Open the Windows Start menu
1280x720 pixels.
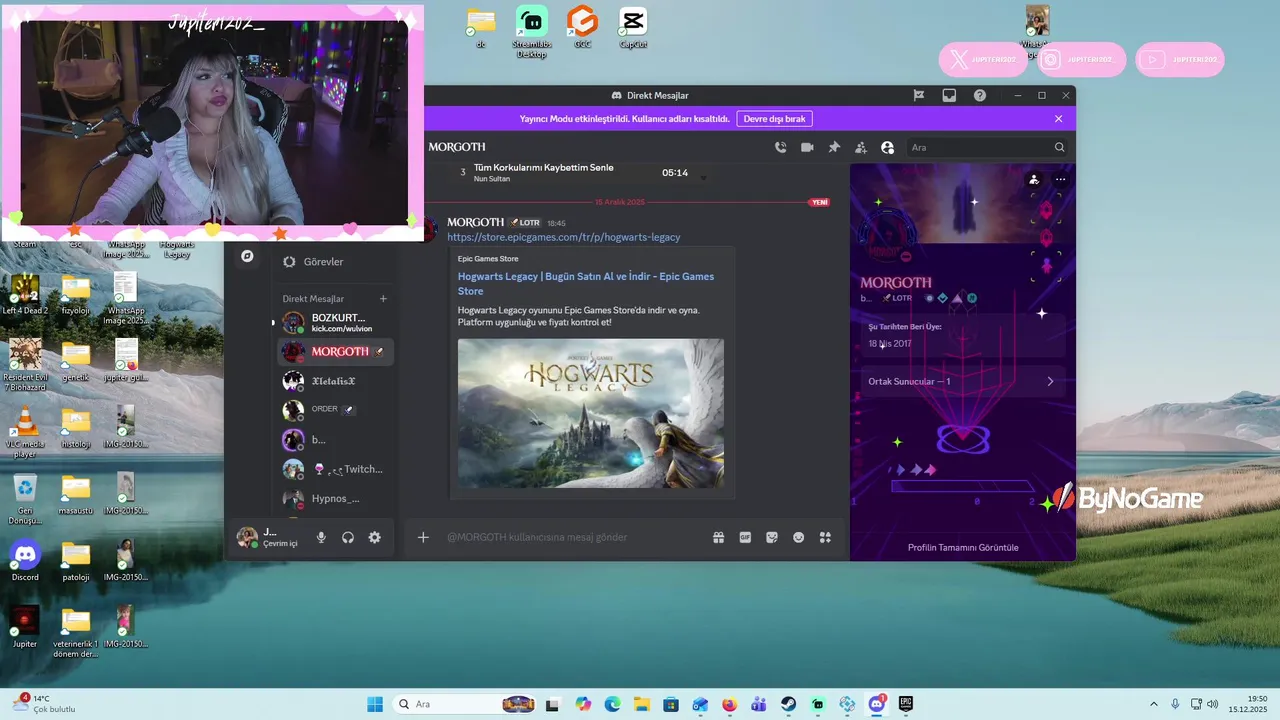pyautogui.click(x=375, y=704)
